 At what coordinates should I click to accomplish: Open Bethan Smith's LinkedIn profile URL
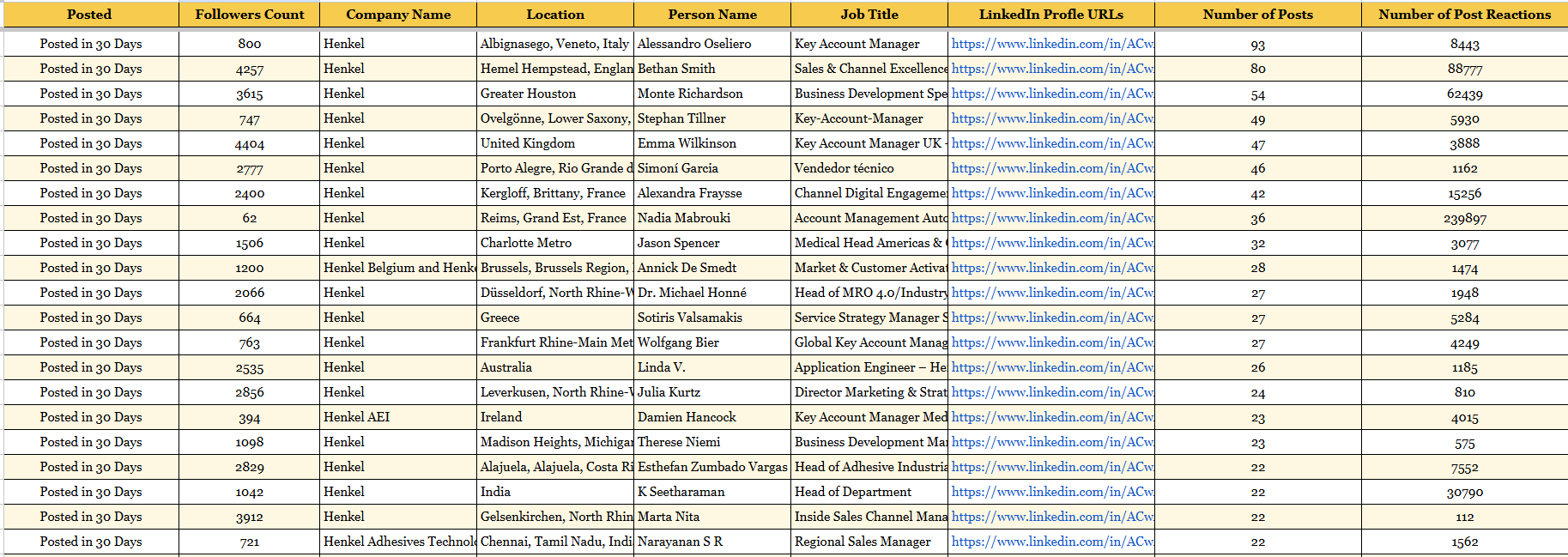click(1052, 69)
